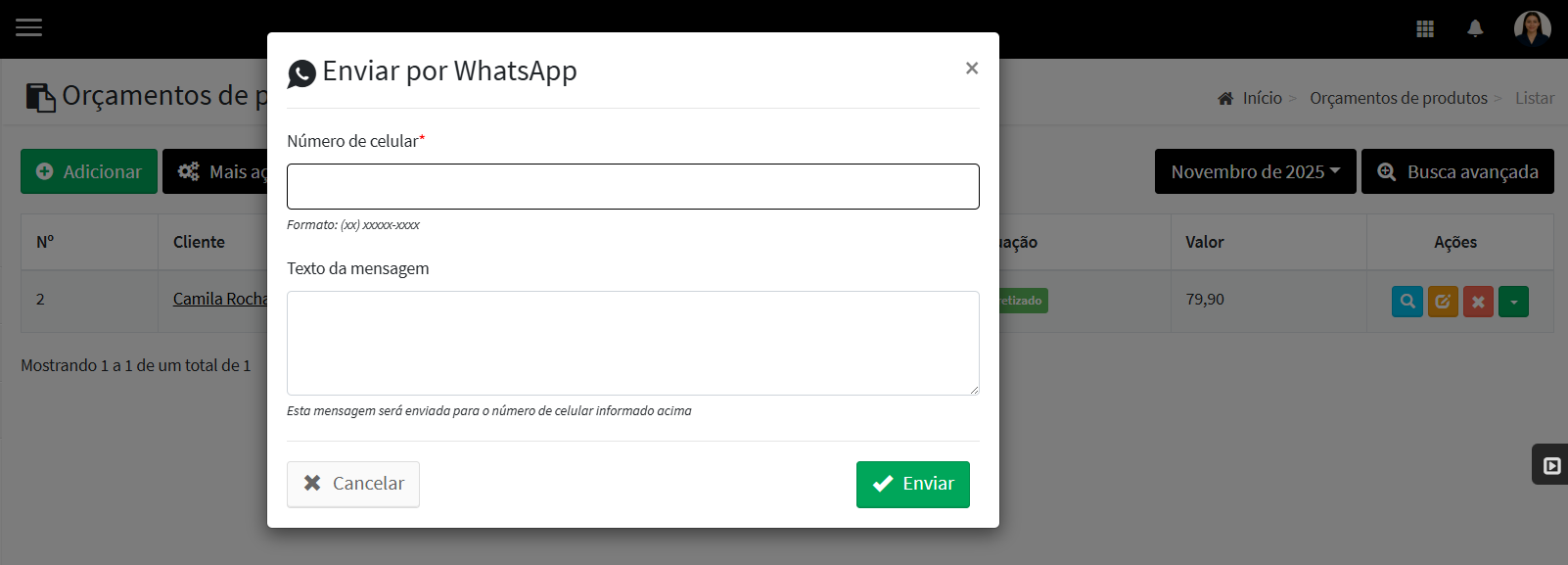Screen dimensions: 1568x565
Task: Click the red delete action icon
Action: click(x=1478, y=301)
